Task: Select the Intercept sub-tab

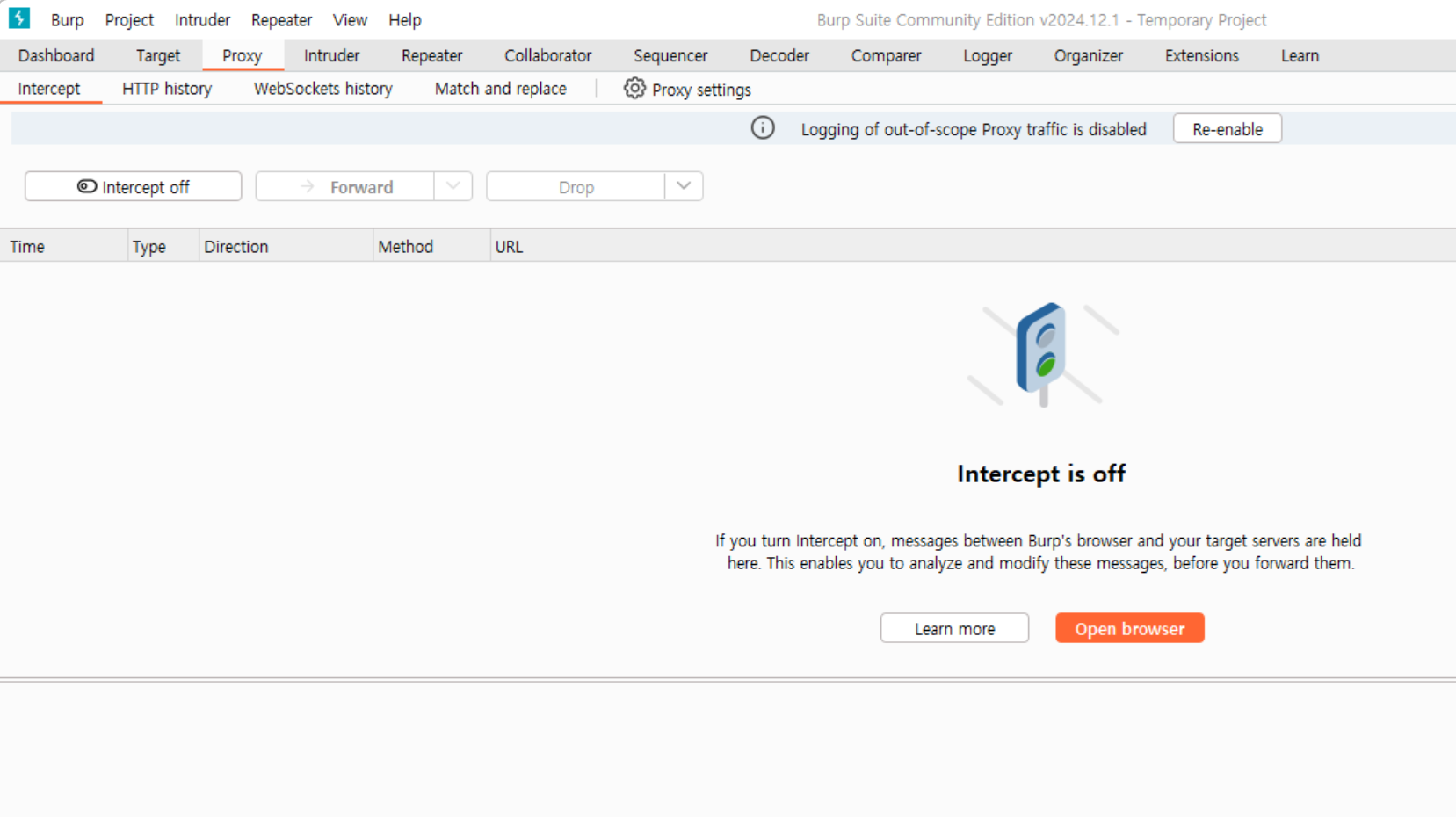Action: [x=49, y=89]
